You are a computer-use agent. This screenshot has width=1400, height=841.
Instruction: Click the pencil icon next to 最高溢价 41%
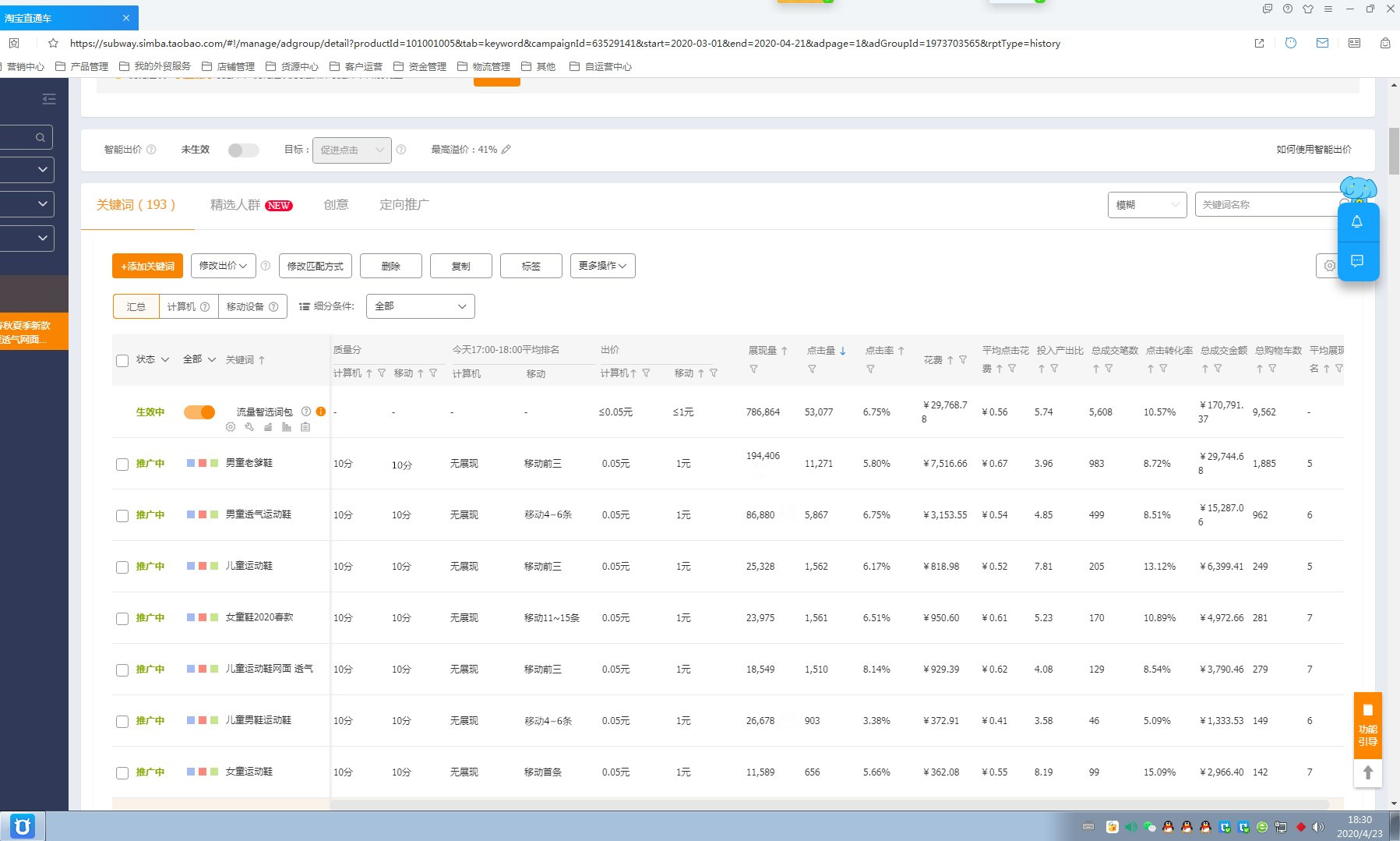tap(506, 150)
